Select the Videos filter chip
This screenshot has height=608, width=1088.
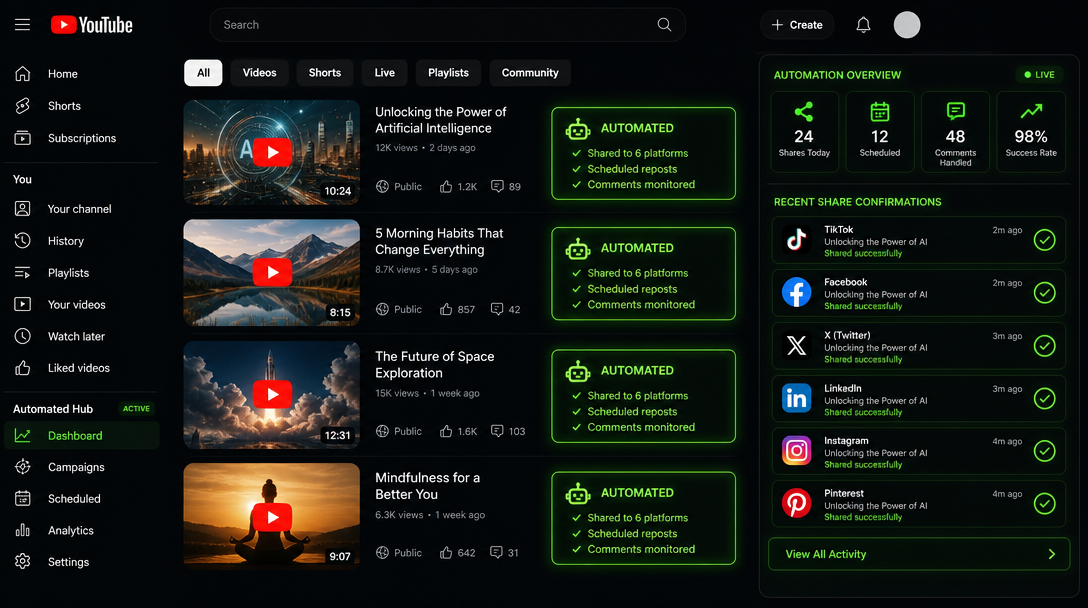pos(260,73)
